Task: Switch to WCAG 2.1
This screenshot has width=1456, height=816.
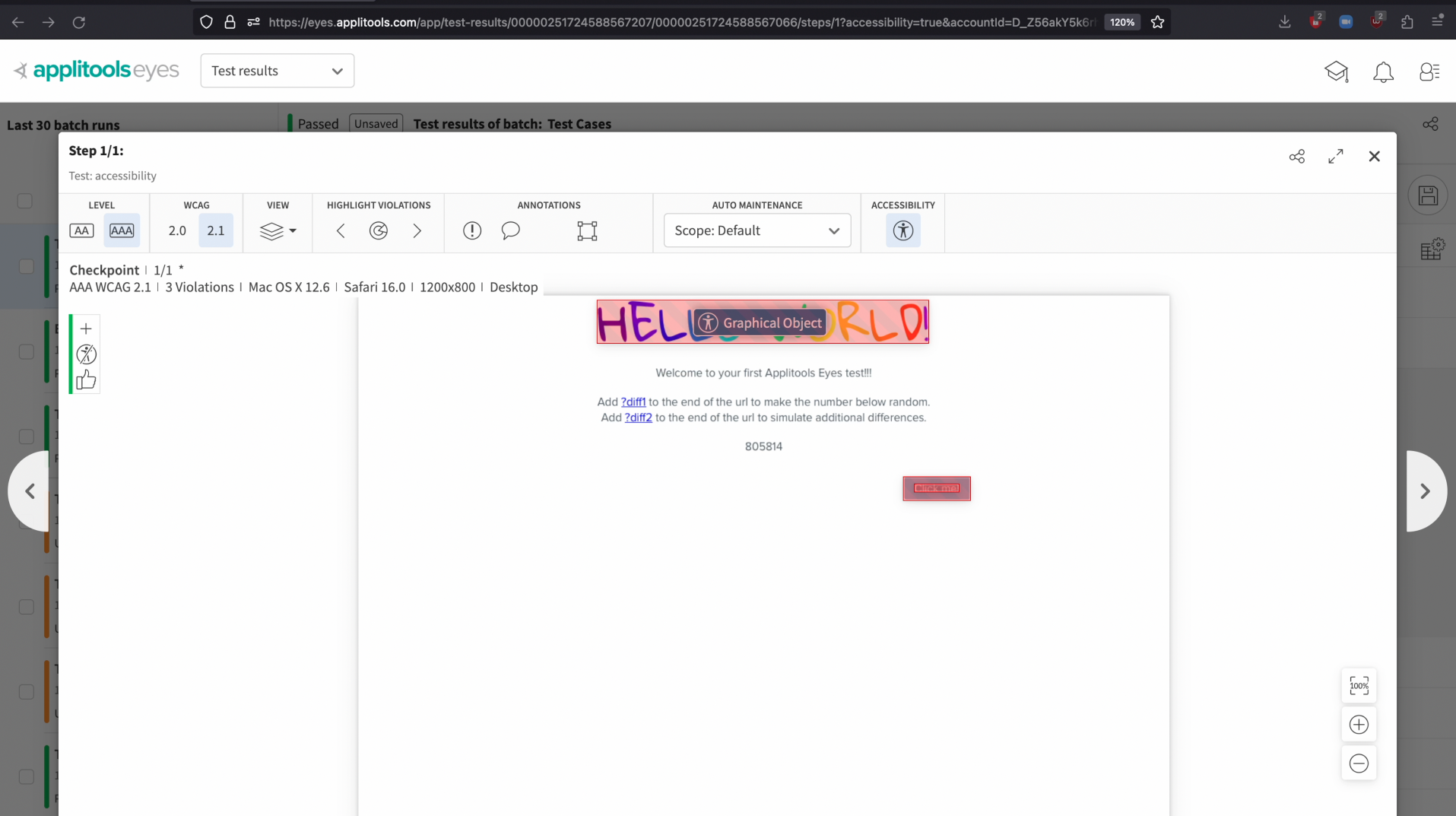Action: (216, 230)
